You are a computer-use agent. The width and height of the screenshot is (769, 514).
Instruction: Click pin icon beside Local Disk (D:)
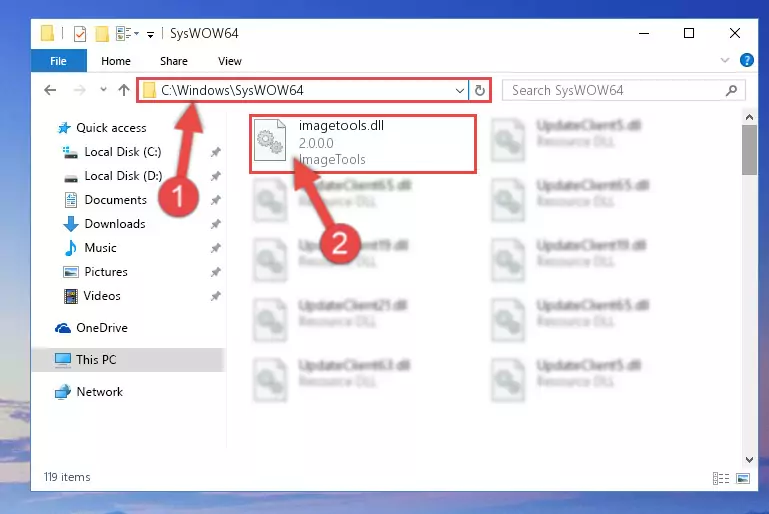pos(215,176)
